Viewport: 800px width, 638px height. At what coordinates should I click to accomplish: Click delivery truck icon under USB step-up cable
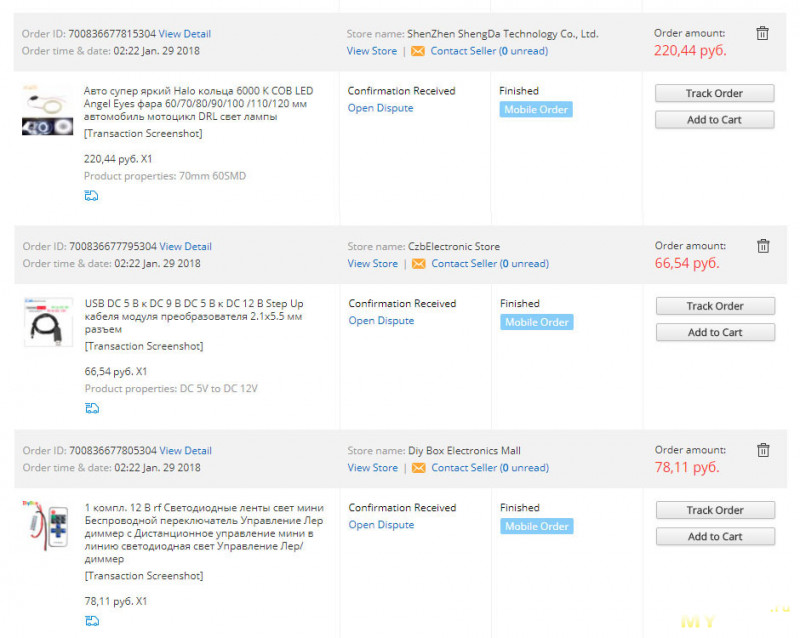tap(92, 408)
